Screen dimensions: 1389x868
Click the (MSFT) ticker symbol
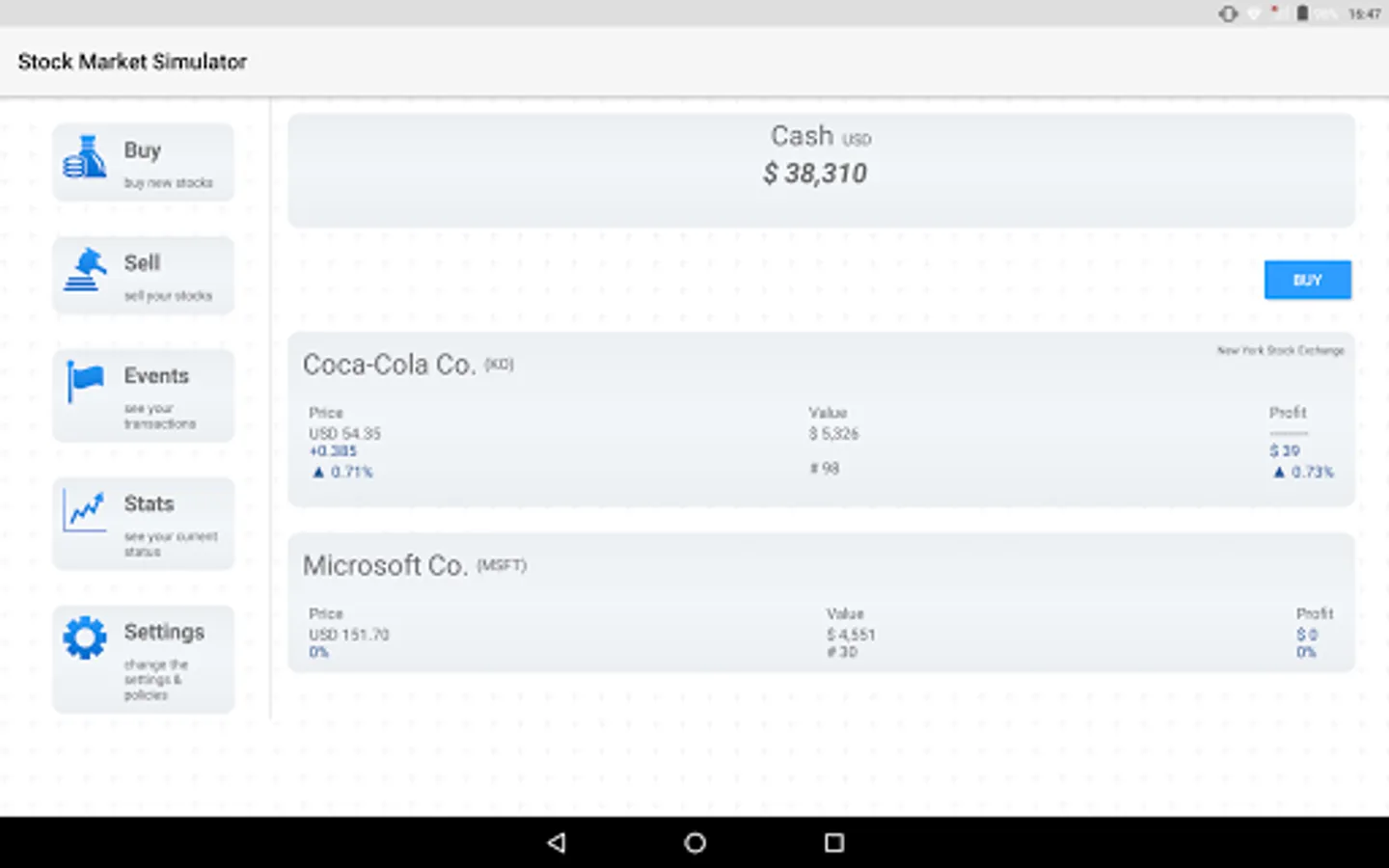click(x=502, y=565)
